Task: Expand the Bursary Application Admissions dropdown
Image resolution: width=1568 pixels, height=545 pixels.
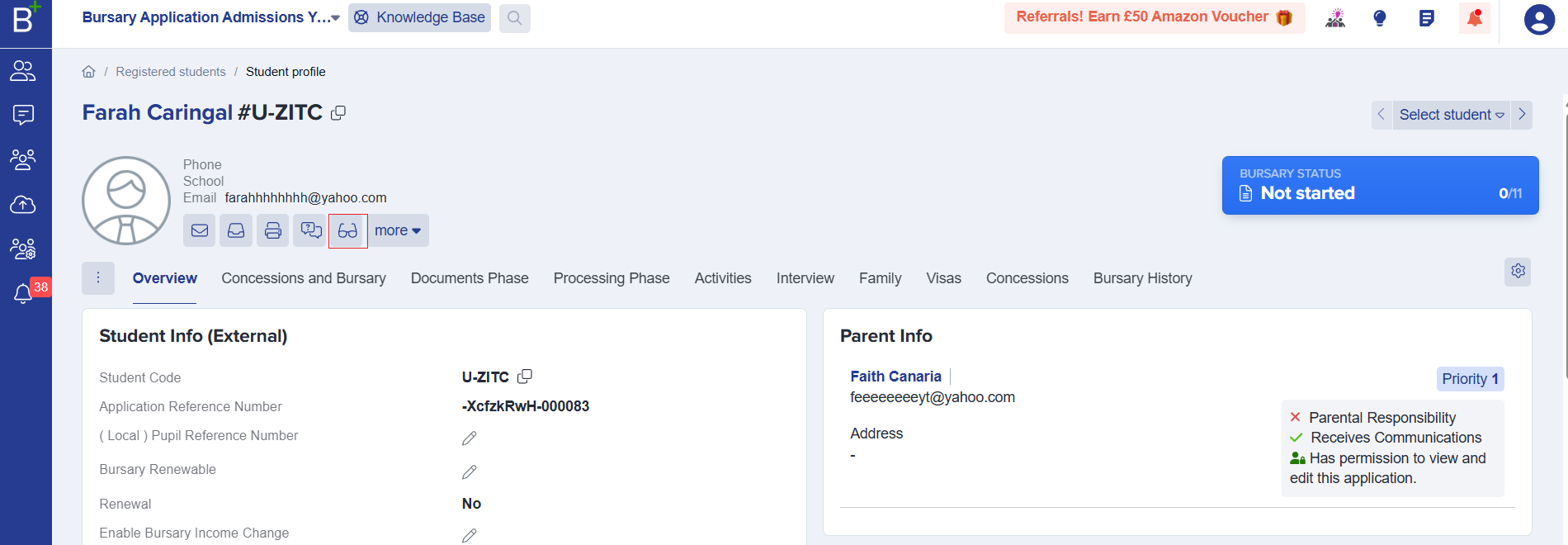Action: point(211,17)
